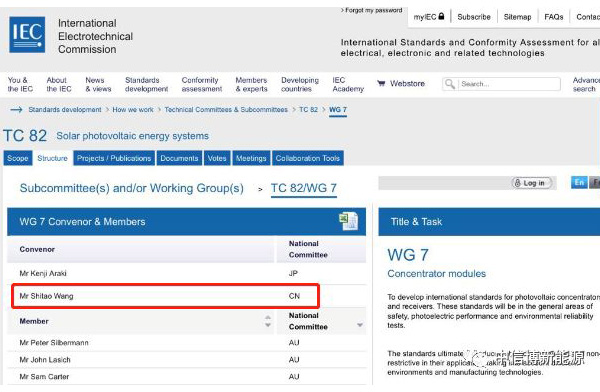
Task: Click the breadcrumb arrow icon
Action: 16,110
